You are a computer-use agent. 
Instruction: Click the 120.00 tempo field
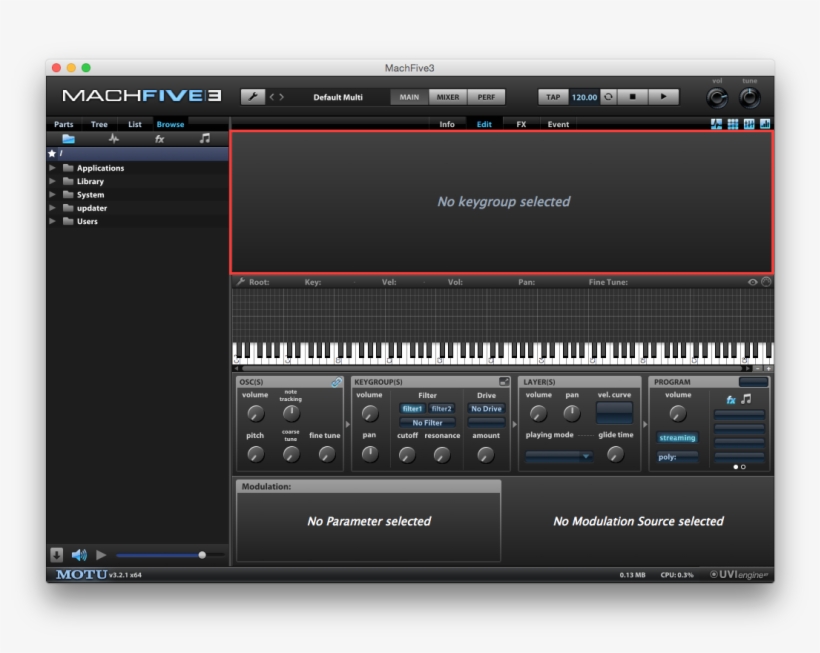[584, 97]
